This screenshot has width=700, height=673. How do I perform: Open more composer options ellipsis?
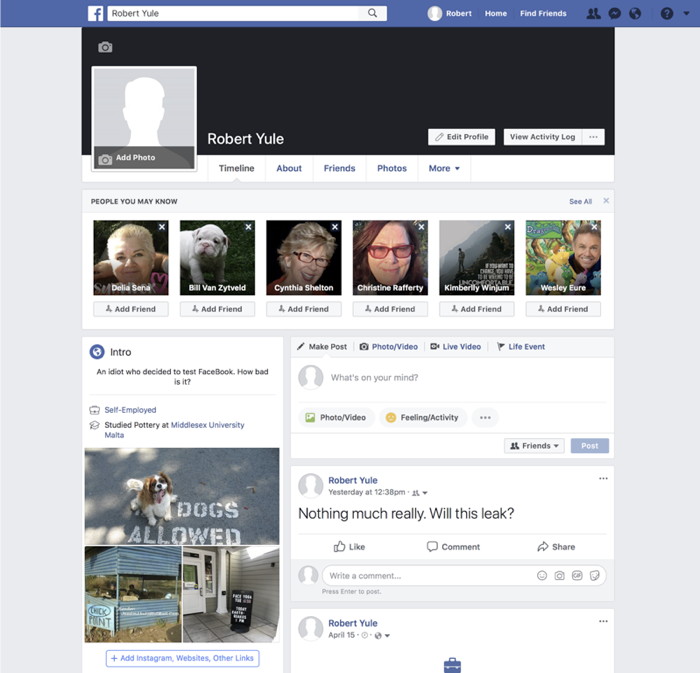(485, 418)
